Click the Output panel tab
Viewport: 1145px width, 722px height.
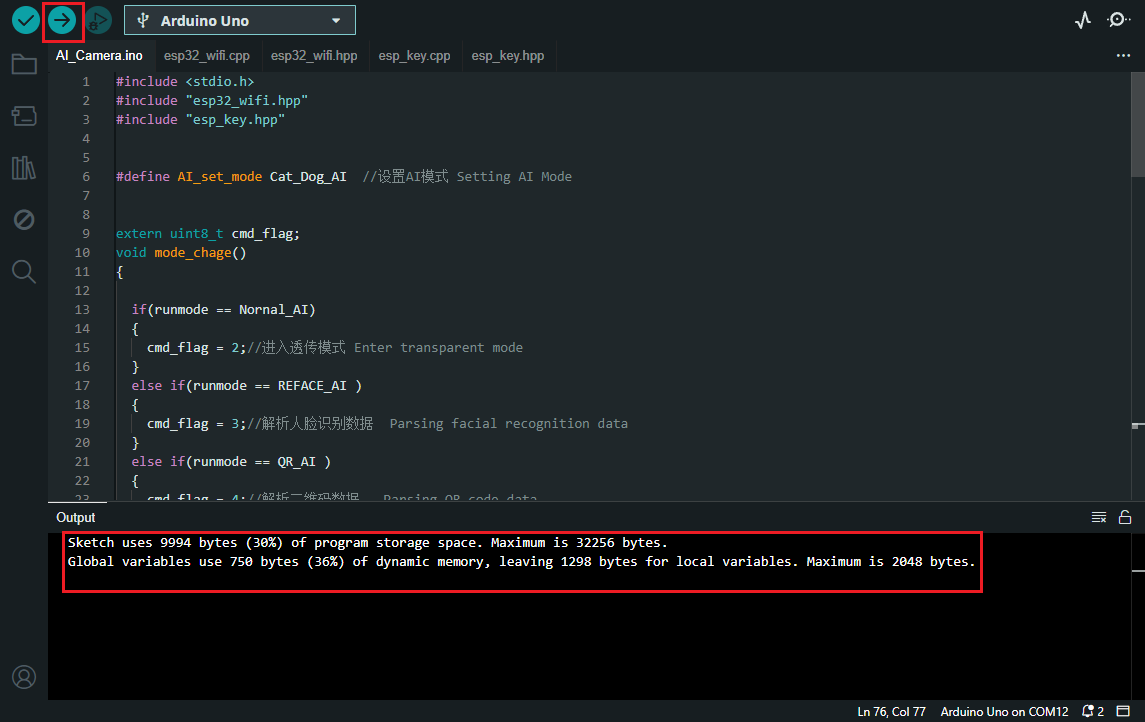click(x=76, y=518)
